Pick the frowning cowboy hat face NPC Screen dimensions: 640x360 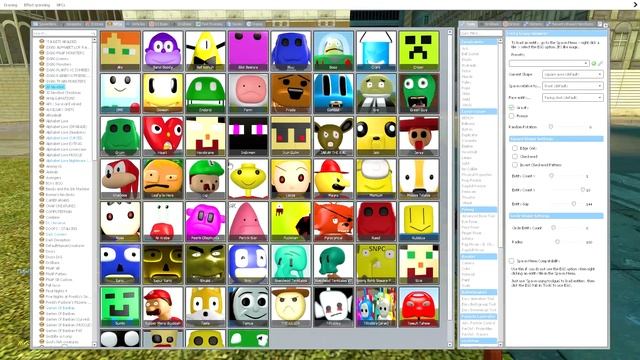tap(291, 307)
